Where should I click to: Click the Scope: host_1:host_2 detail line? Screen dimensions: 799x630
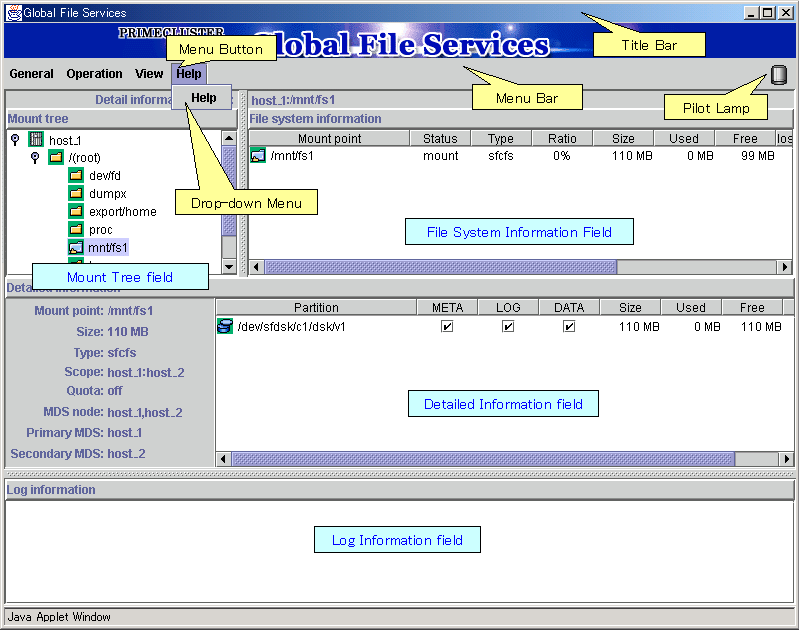(124, 373)
